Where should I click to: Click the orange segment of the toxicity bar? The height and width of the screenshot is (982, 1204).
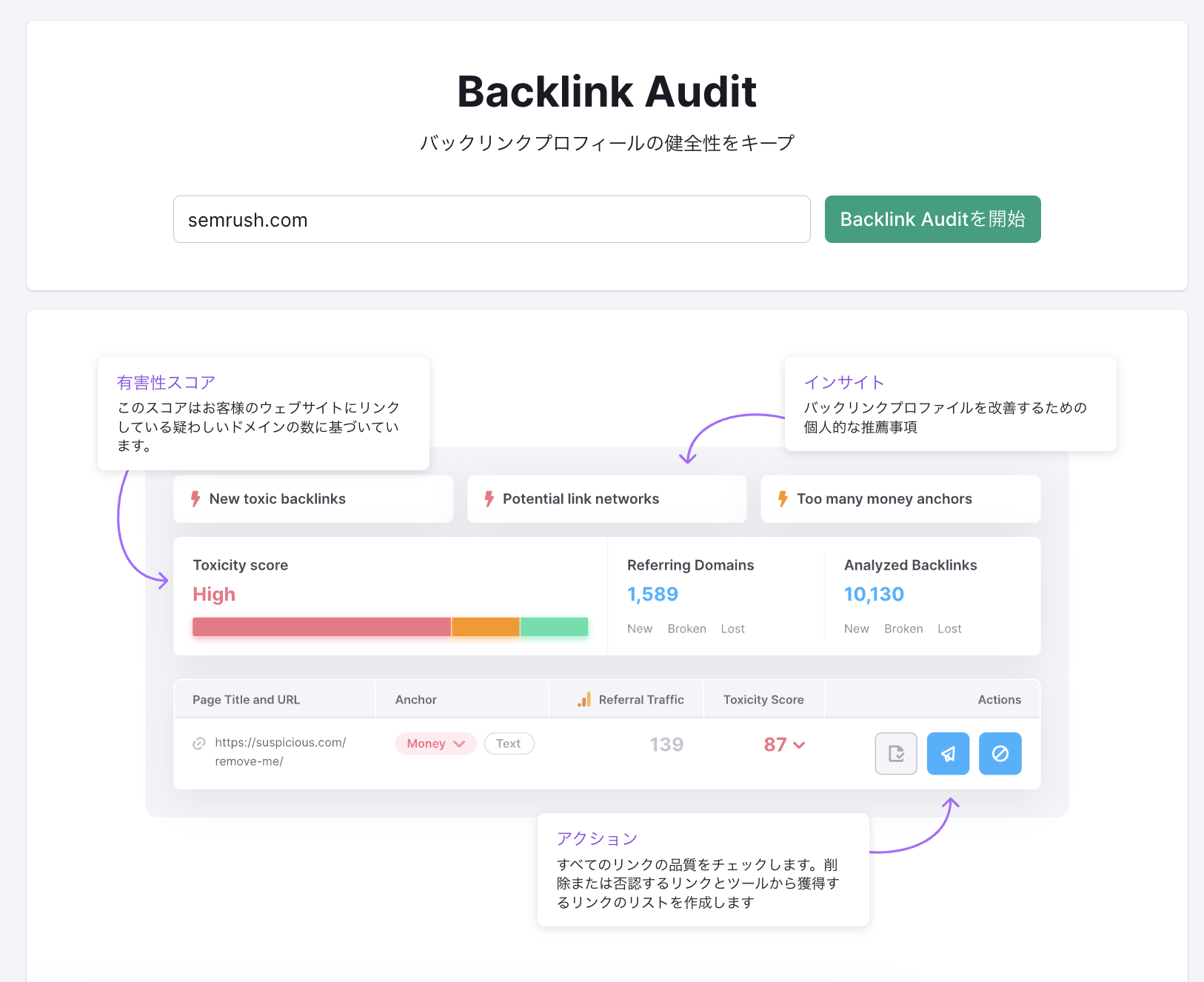coord(486,627)
